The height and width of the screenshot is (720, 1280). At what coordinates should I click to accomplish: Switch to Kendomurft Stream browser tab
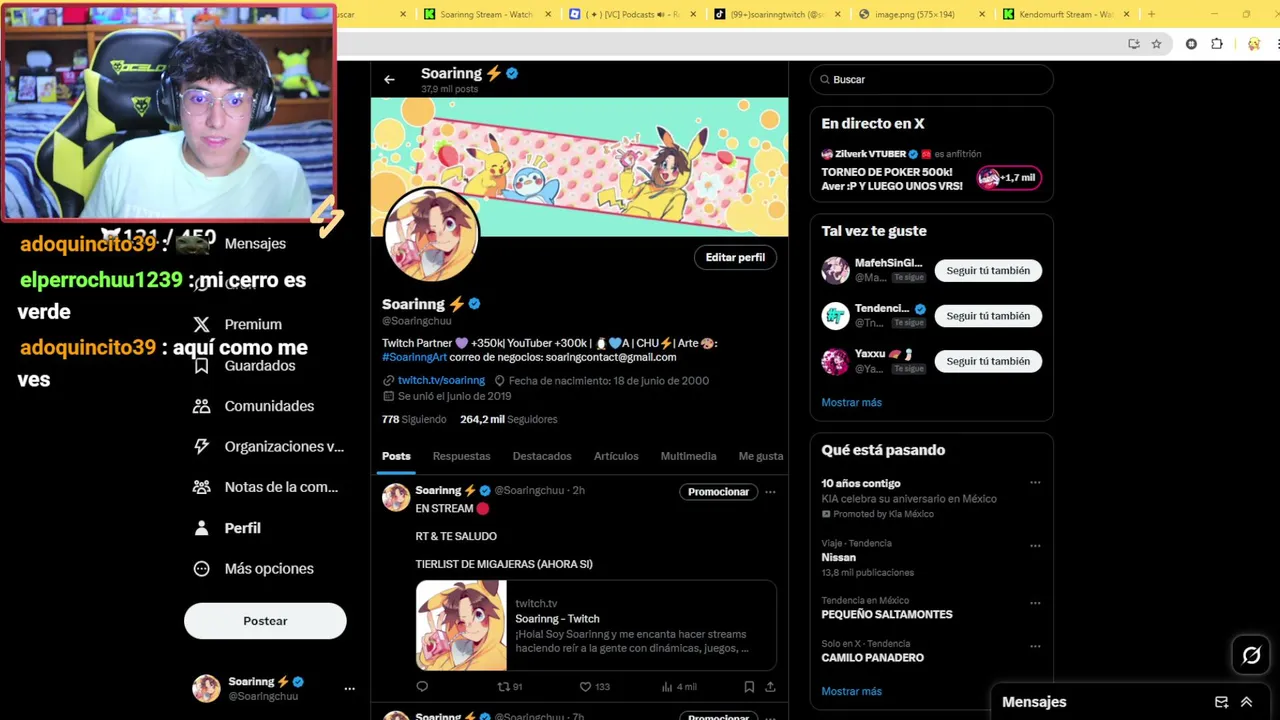[1065, 14]
